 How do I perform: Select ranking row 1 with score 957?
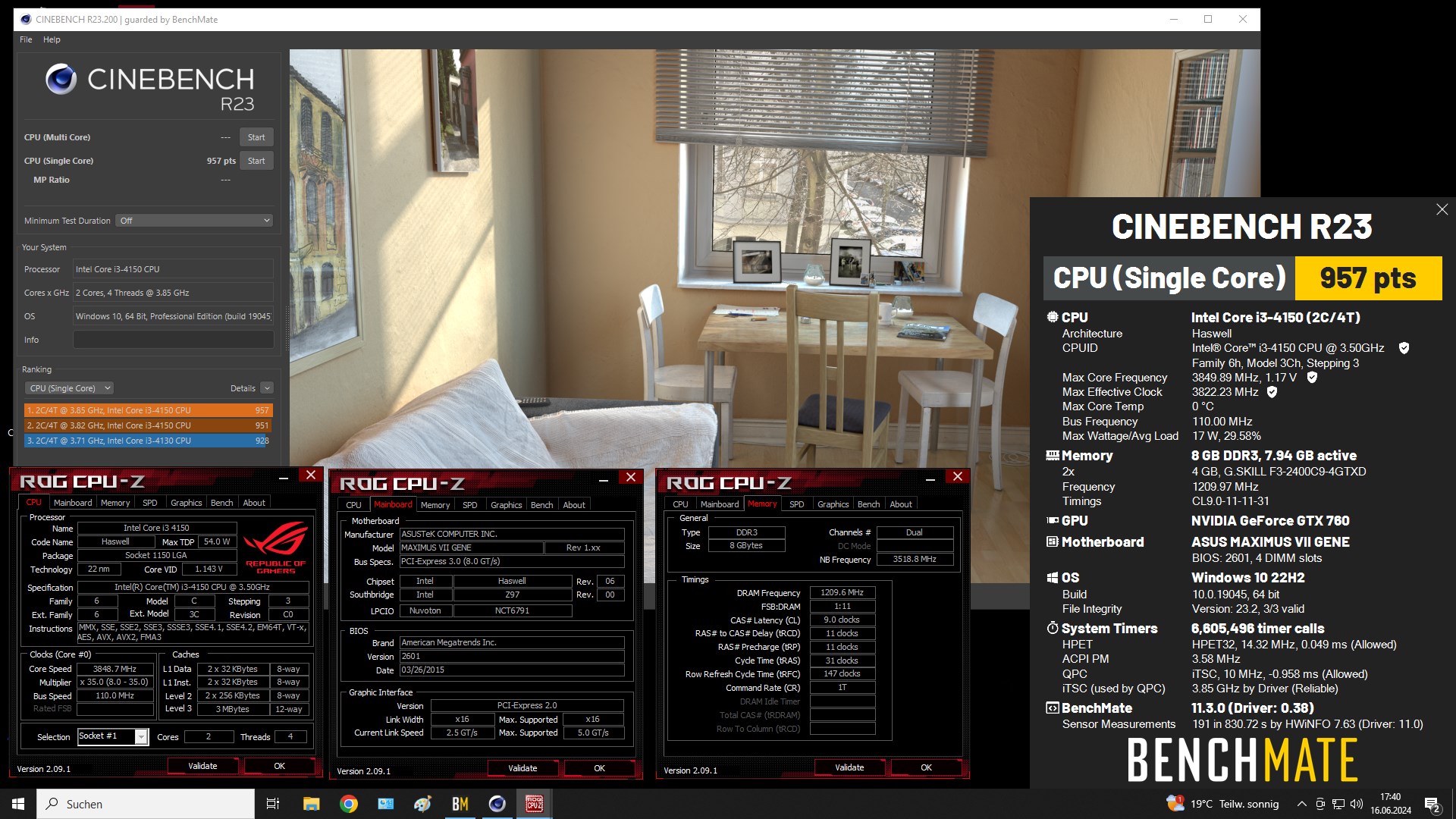click(x=148, y=410)
